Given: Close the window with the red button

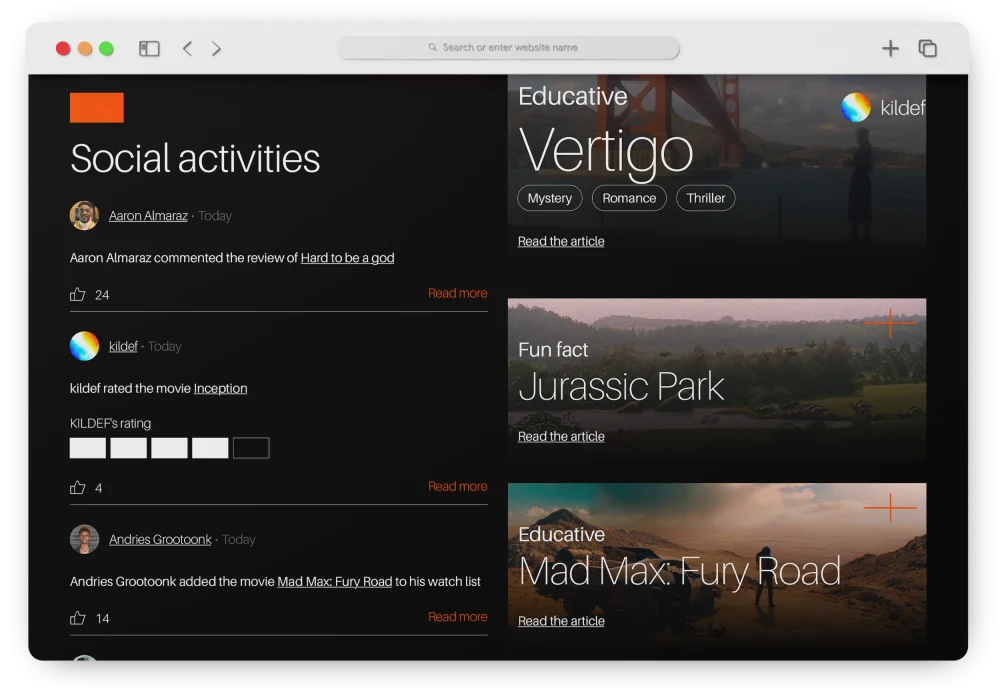Looking at the screenshot, I should 63,48.
